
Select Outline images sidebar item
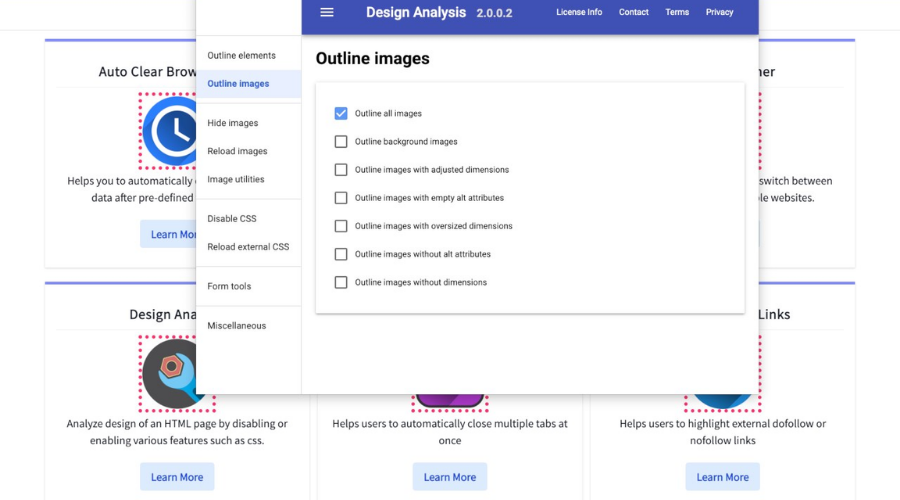(x=249, y=84)
